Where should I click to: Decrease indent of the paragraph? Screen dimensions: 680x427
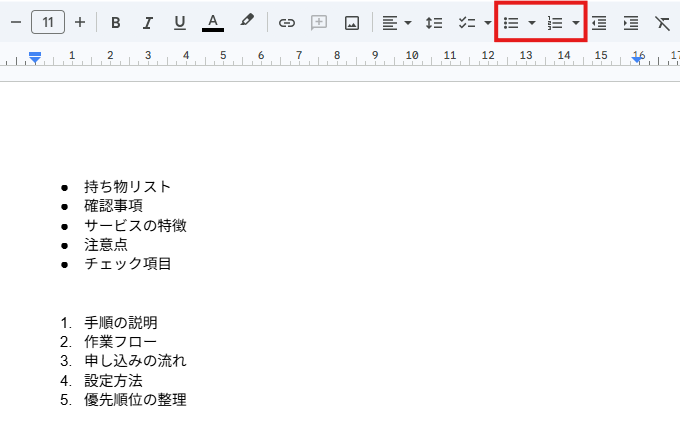pyautogui.click(x=599, y=23)
